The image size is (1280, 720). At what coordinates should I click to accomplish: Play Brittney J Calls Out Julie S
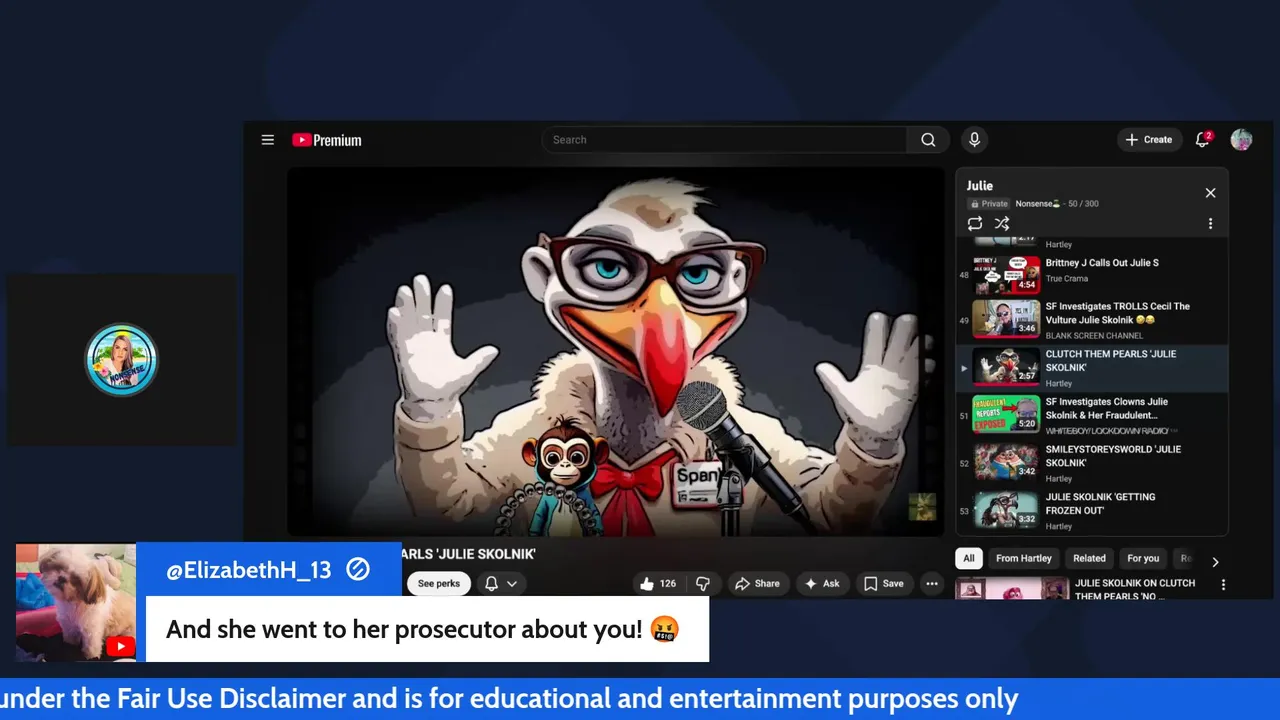(x=1092, y=273)
